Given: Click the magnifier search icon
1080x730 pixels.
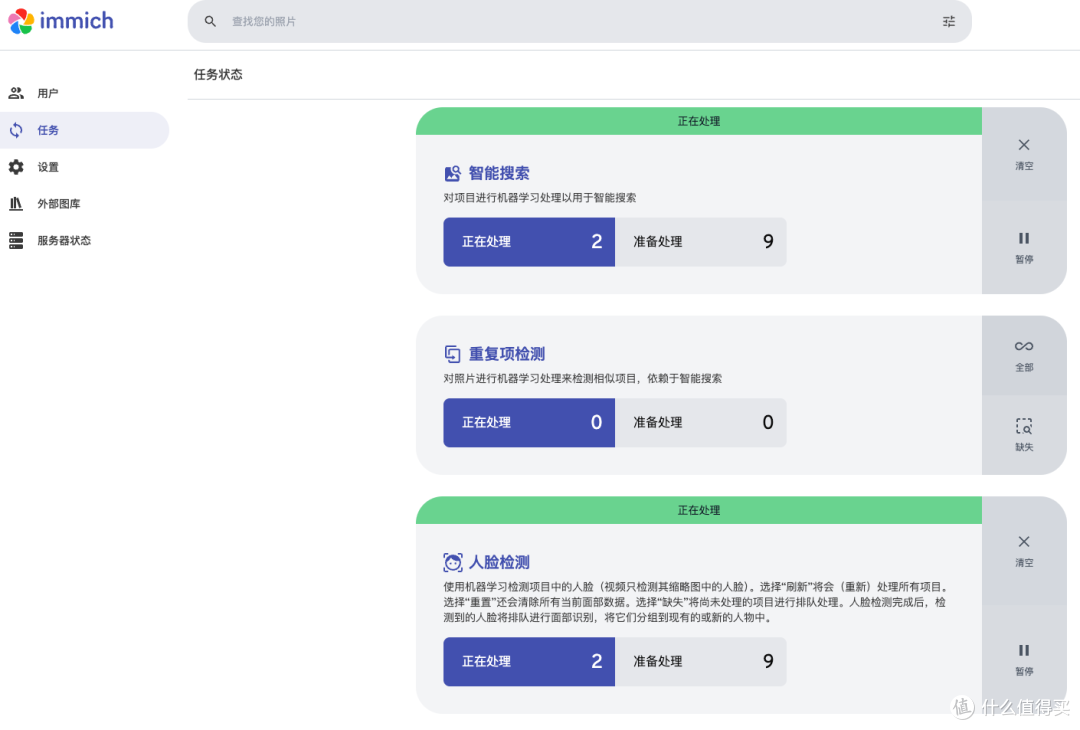Looking at the screenshot, I should [210, 21].
